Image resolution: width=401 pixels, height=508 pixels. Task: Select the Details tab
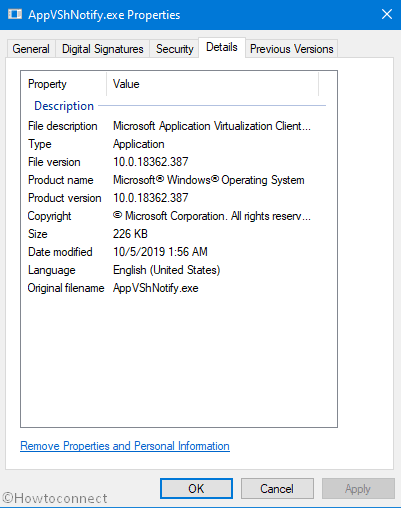pos(222,47)
